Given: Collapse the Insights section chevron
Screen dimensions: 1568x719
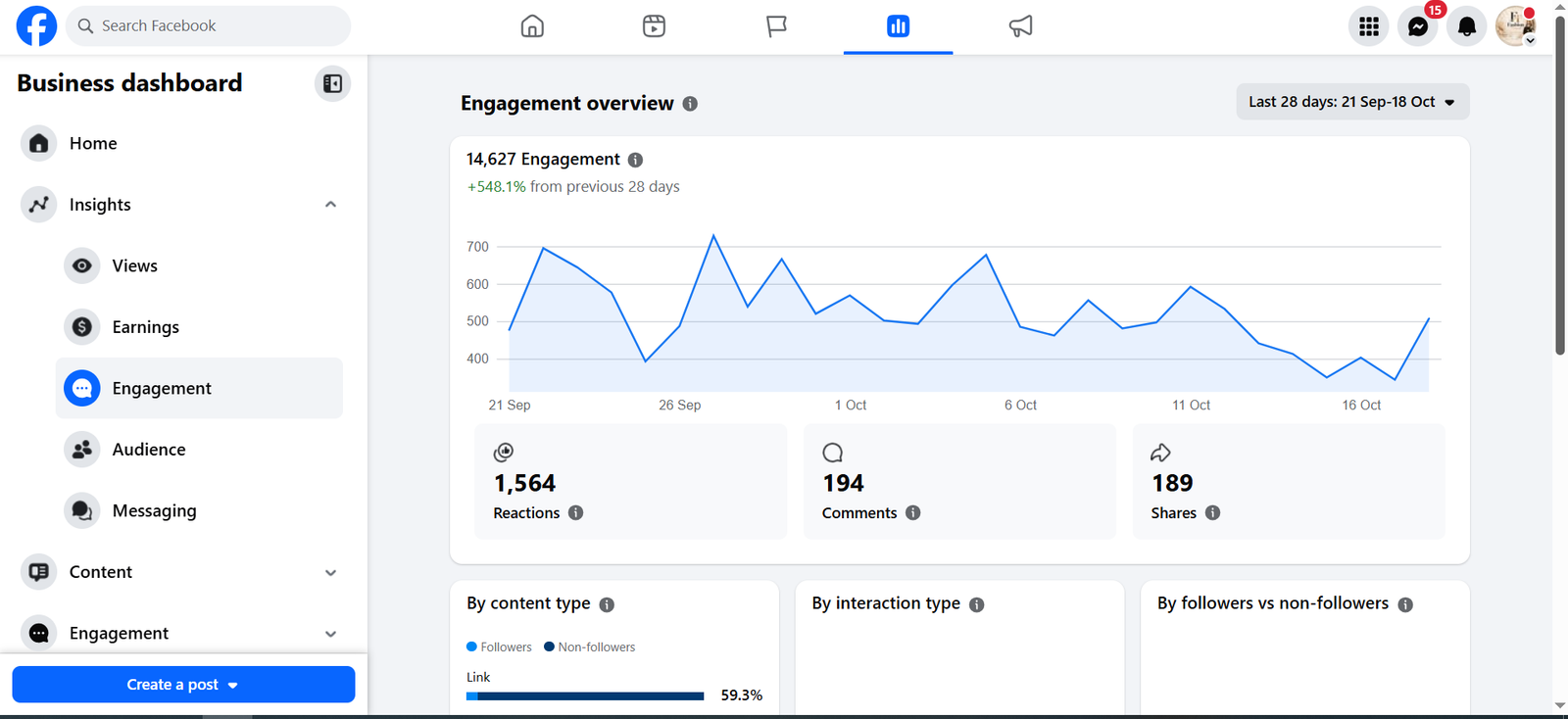Looking at the screenshot, I should click(330, 205).
